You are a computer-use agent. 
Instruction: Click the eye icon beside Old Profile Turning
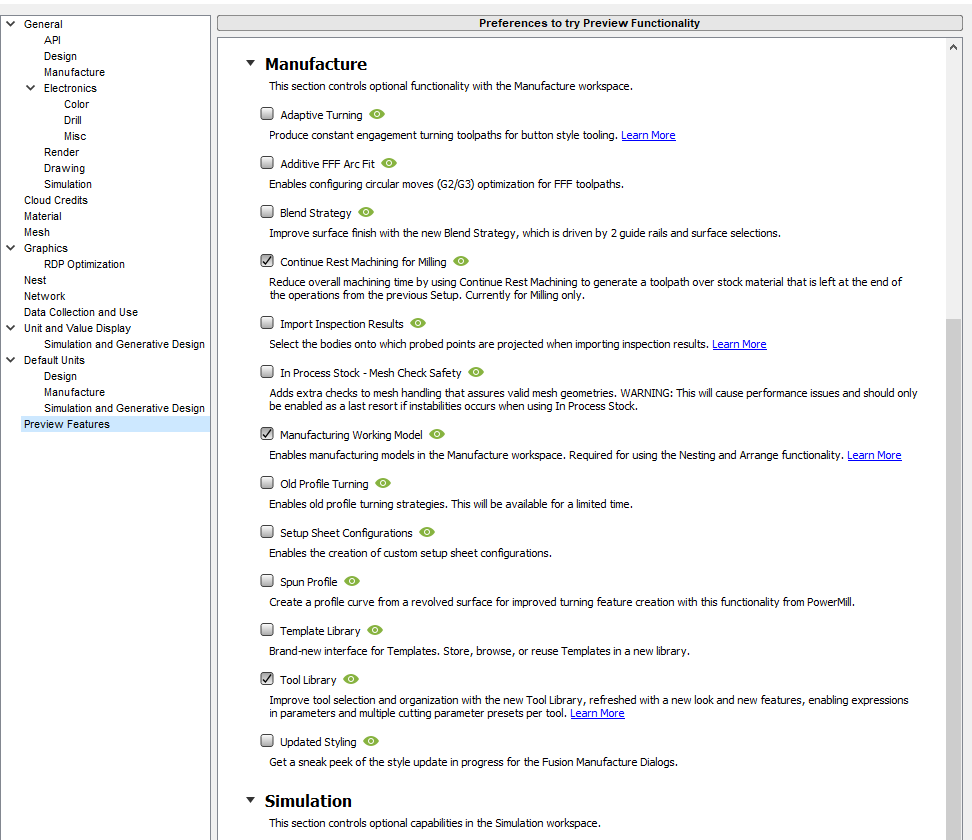pyautogui.click(x=383, y=483)
